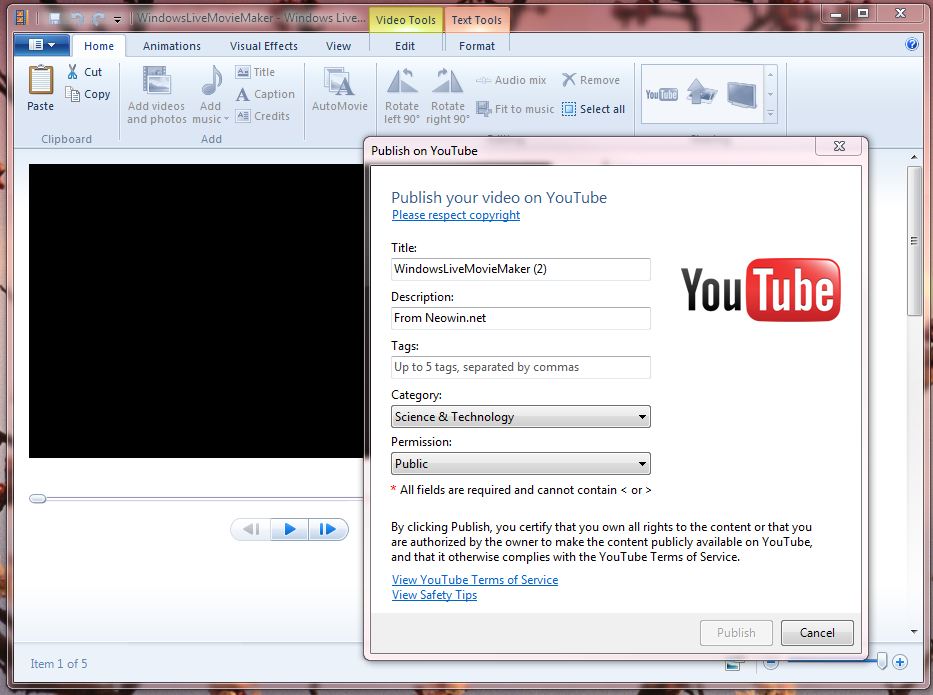The image size is (933, 695).
Task: Click the Title field containing WindowsLiveMovieMaker (2)
Action: pos(521,269)
